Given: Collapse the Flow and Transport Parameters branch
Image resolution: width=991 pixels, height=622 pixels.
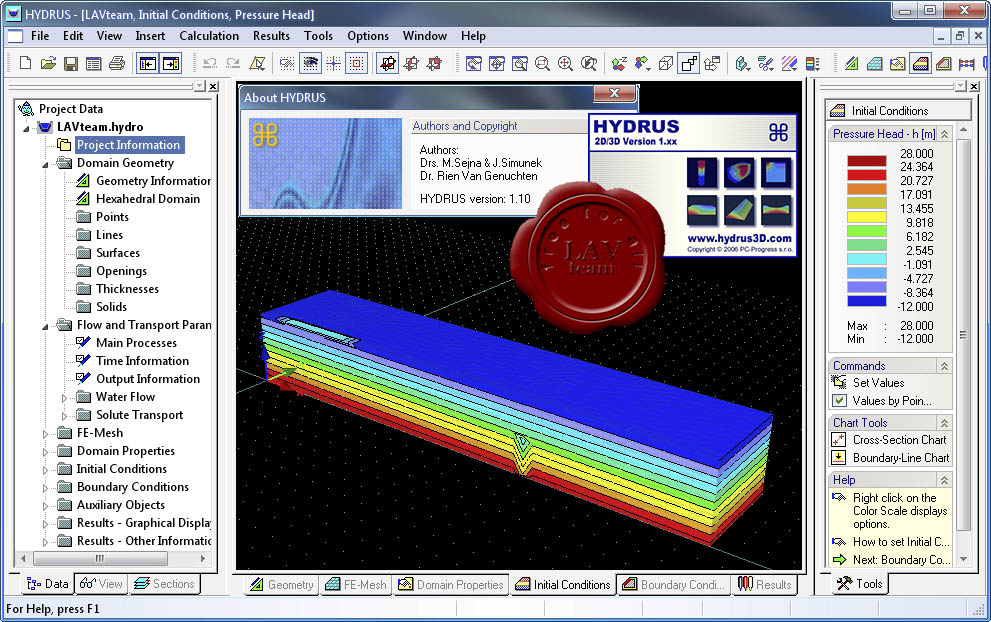Looking at the screenshot, I should pyautogui.click(x=46, y=326).
